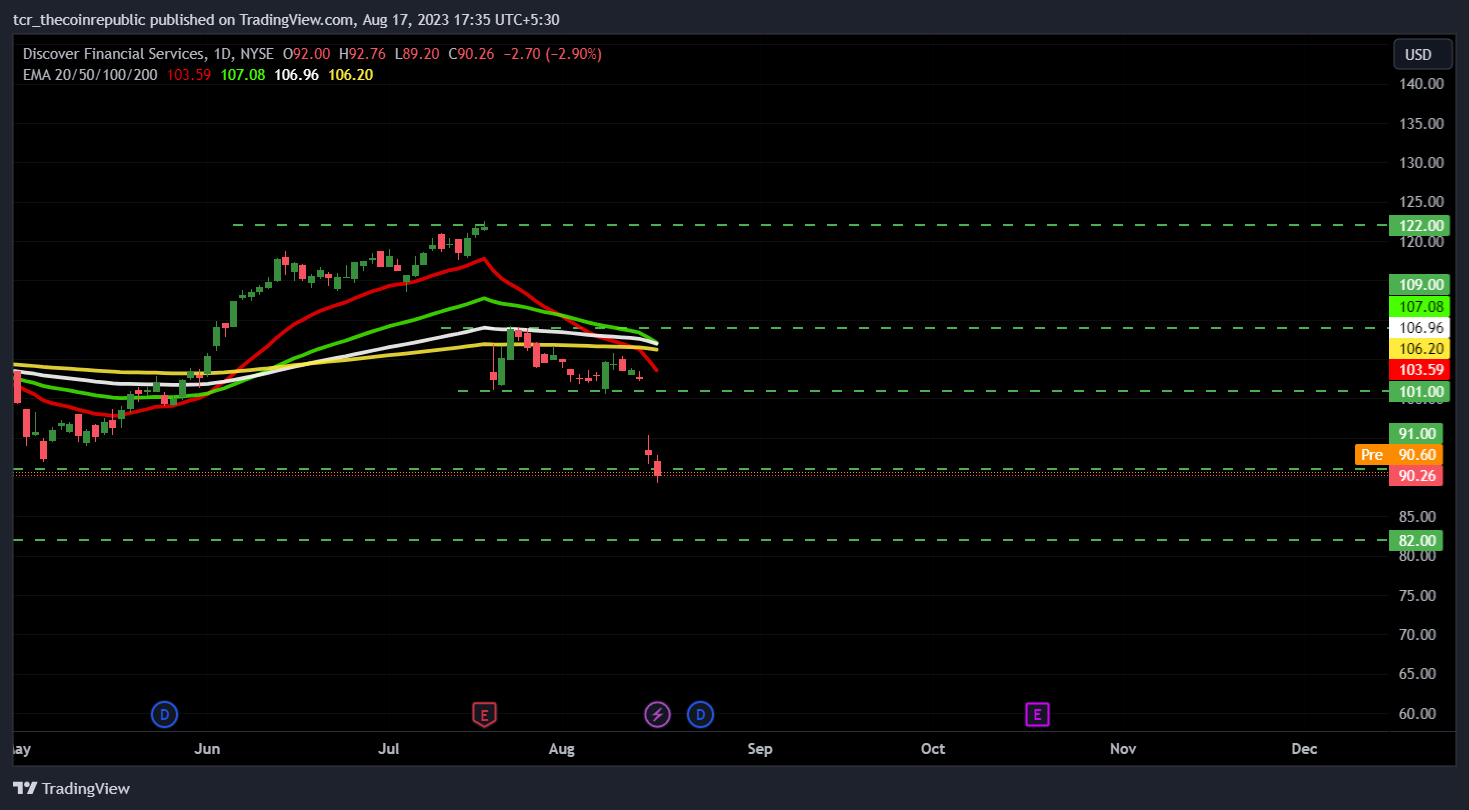Click the 101.00 price level label

coord(1420,391)
